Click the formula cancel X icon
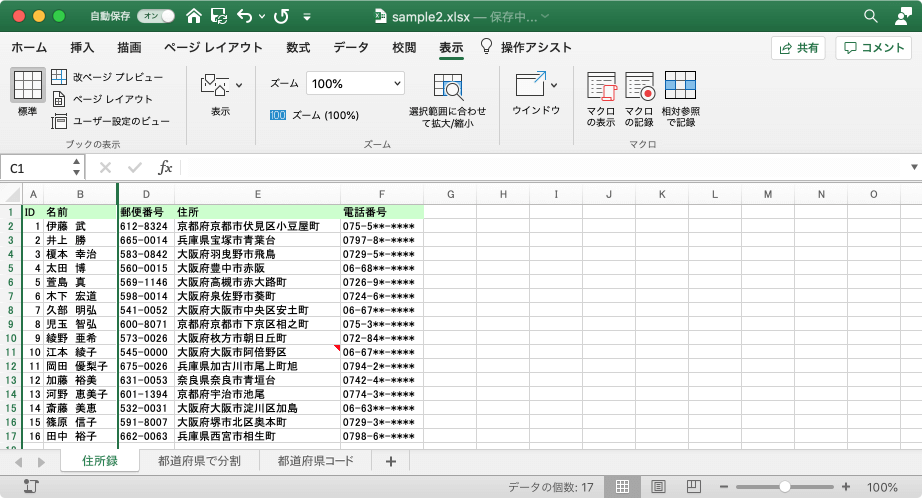Viewport: 922px width, 498px height. click(x=105, y=168)
